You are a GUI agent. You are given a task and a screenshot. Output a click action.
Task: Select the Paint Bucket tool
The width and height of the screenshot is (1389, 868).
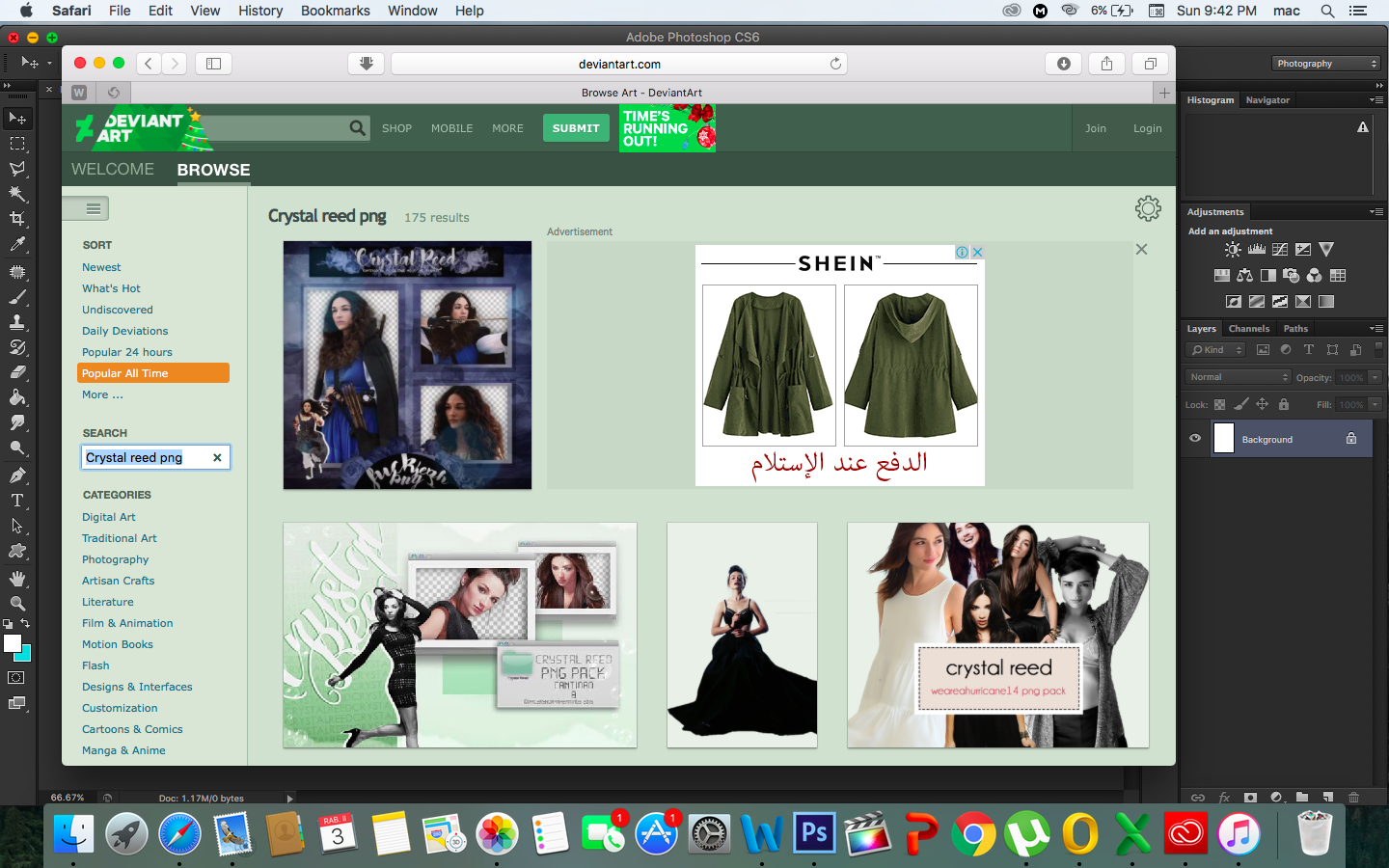(17, 397)
